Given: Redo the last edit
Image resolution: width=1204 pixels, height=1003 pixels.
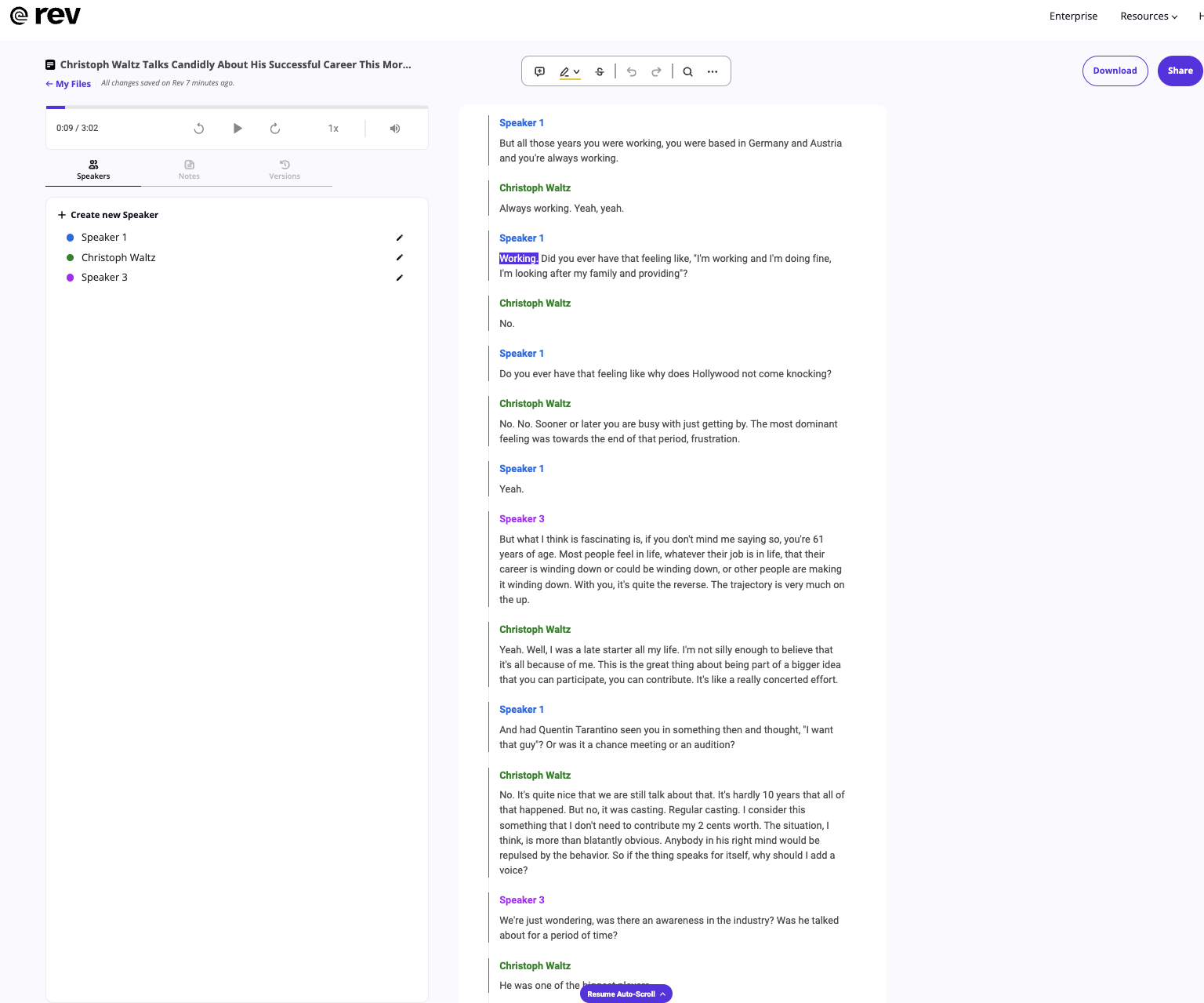Looking at the screenshot, I should 656,71.
